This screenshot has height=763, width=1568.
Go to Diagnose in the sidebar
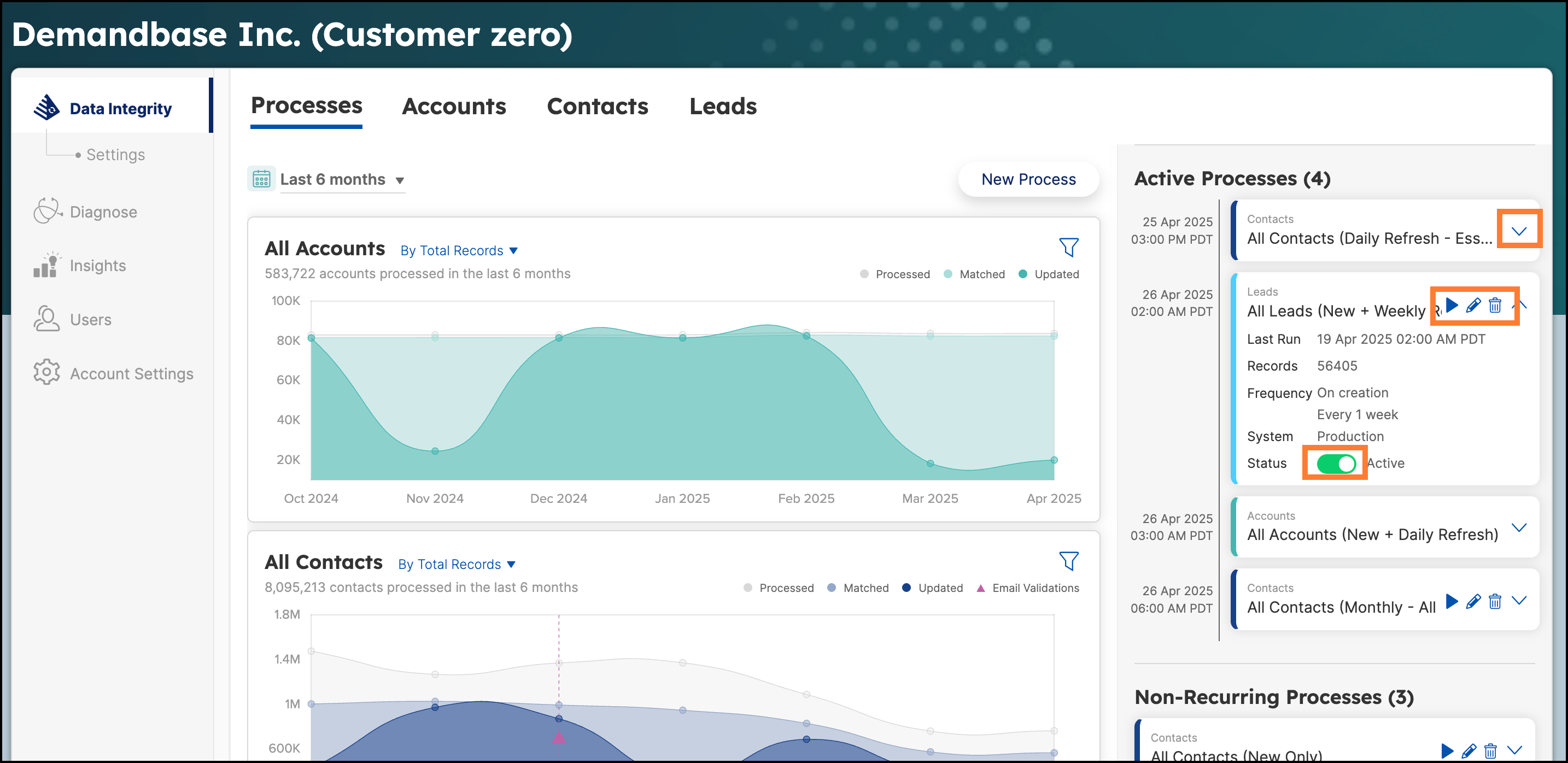(103, 212)
